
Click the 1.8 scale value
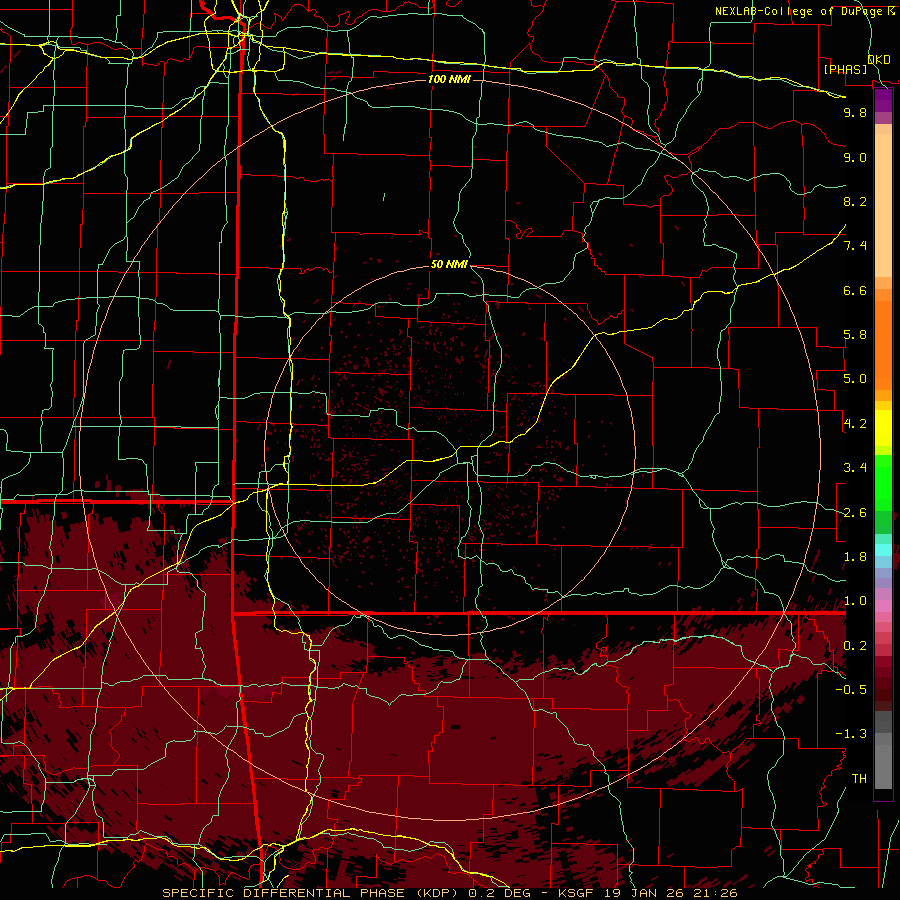click(x=855, y=557)
